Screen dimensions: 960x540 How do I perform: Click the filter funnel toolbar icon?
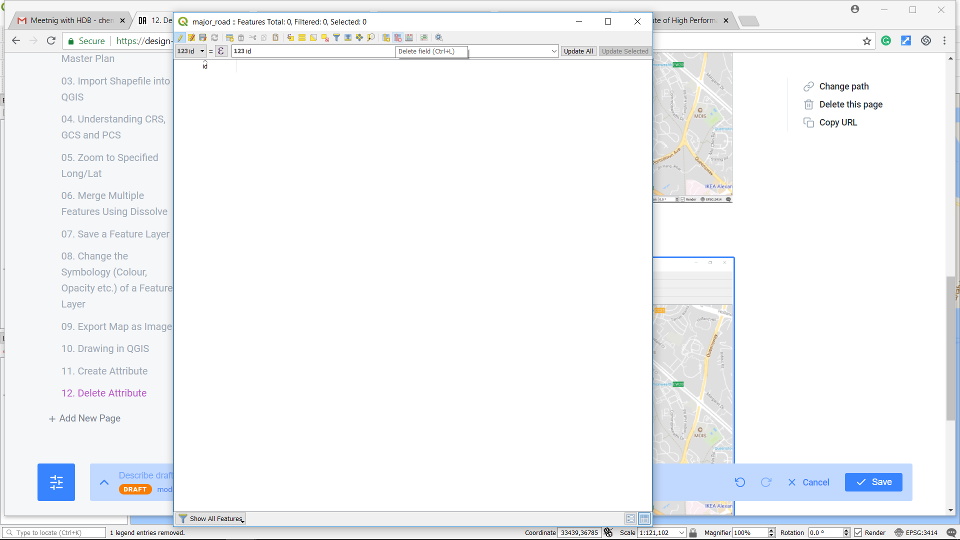point(336,37)
